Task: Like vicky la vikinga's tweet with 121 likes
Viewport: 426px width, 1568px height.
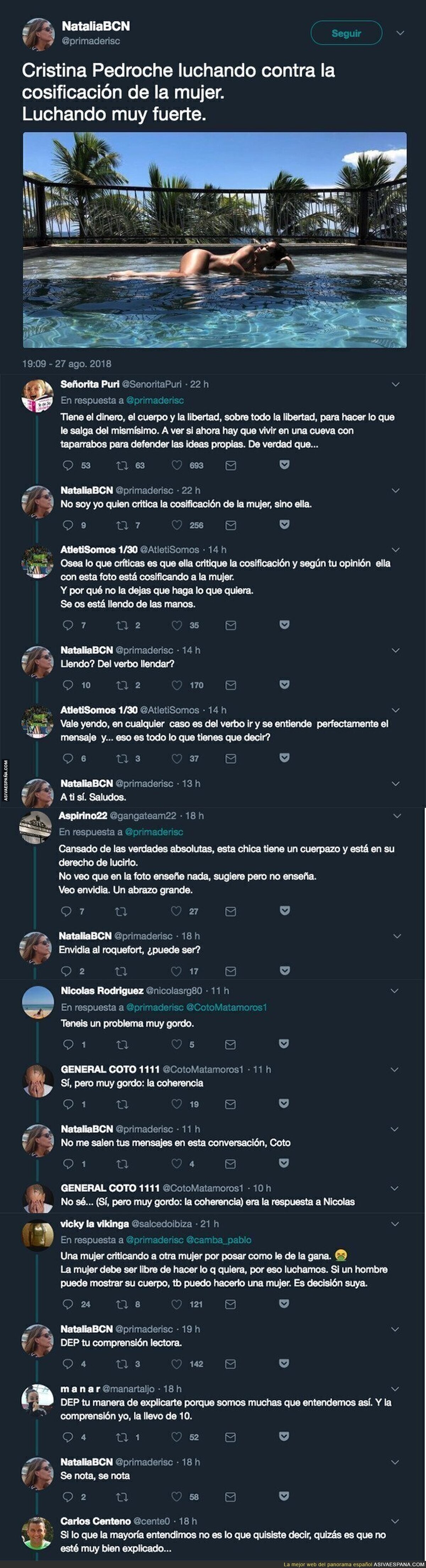Action: 177,1304
